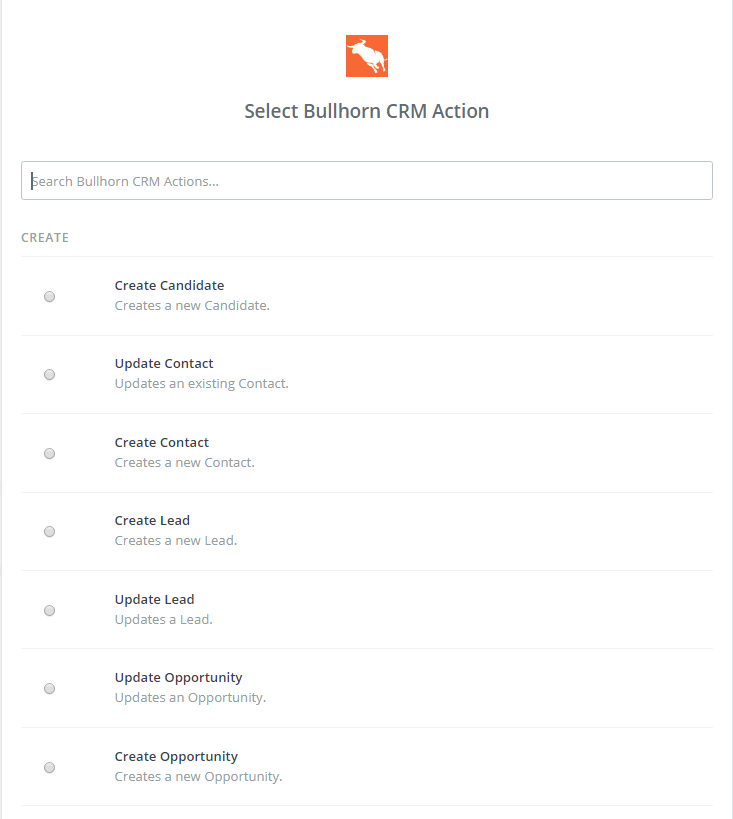Focus the Search Bullhorn CRM Actions field
Screen dimensions: 733x819
click(367, 181)
